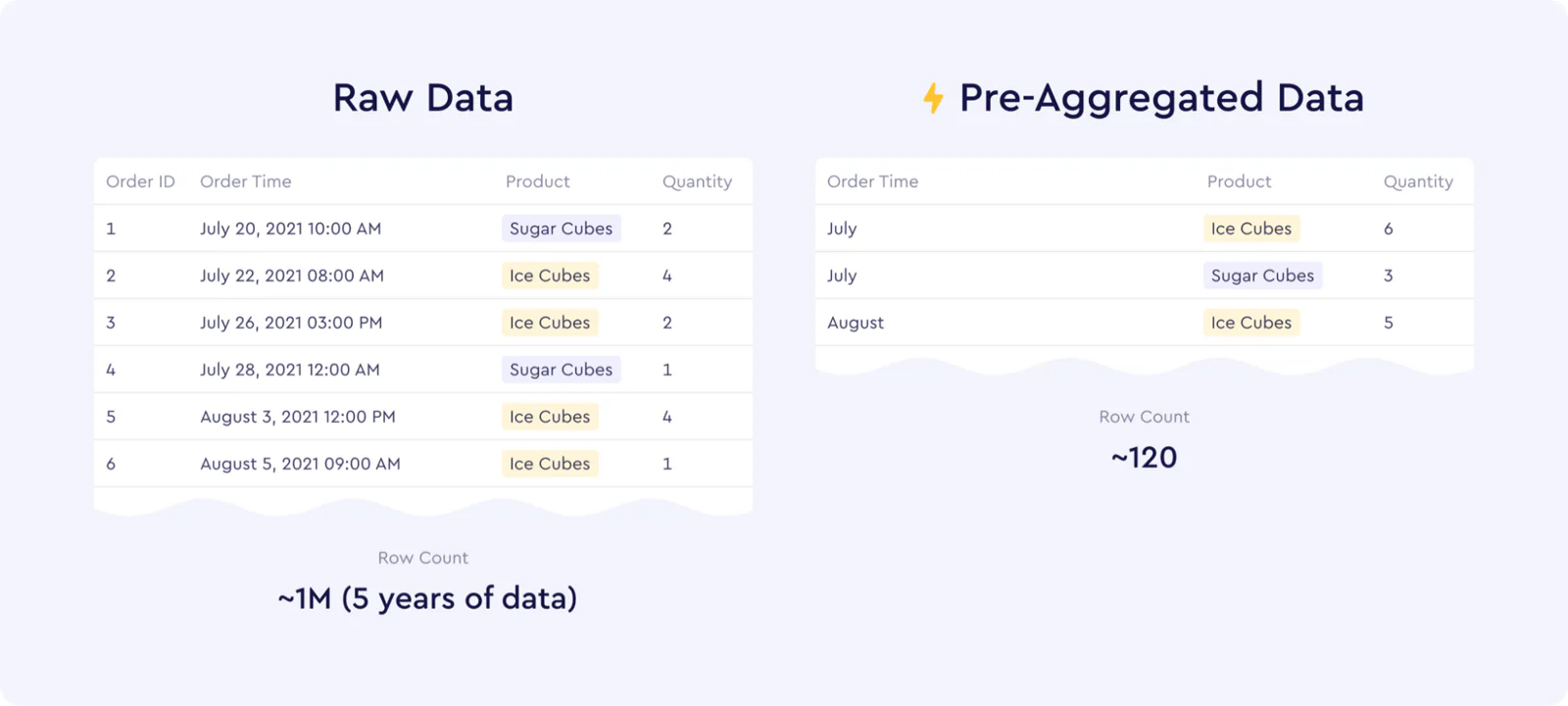Click the Ice Cubes tag in the August row
The width and height of the screenshot is (1568, 706).
coord(1251,323)
